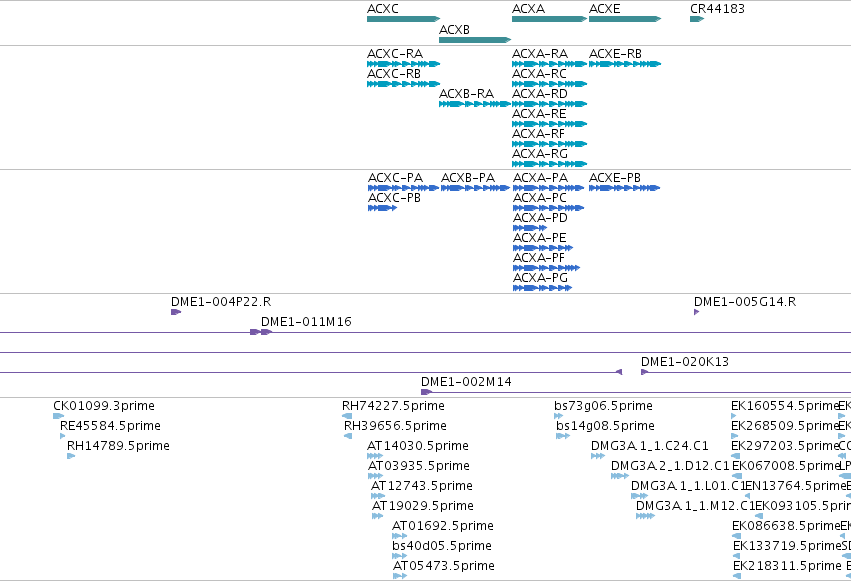Open transcript ACXA-RD
851x581 pixels.
(x=549, y=104)
